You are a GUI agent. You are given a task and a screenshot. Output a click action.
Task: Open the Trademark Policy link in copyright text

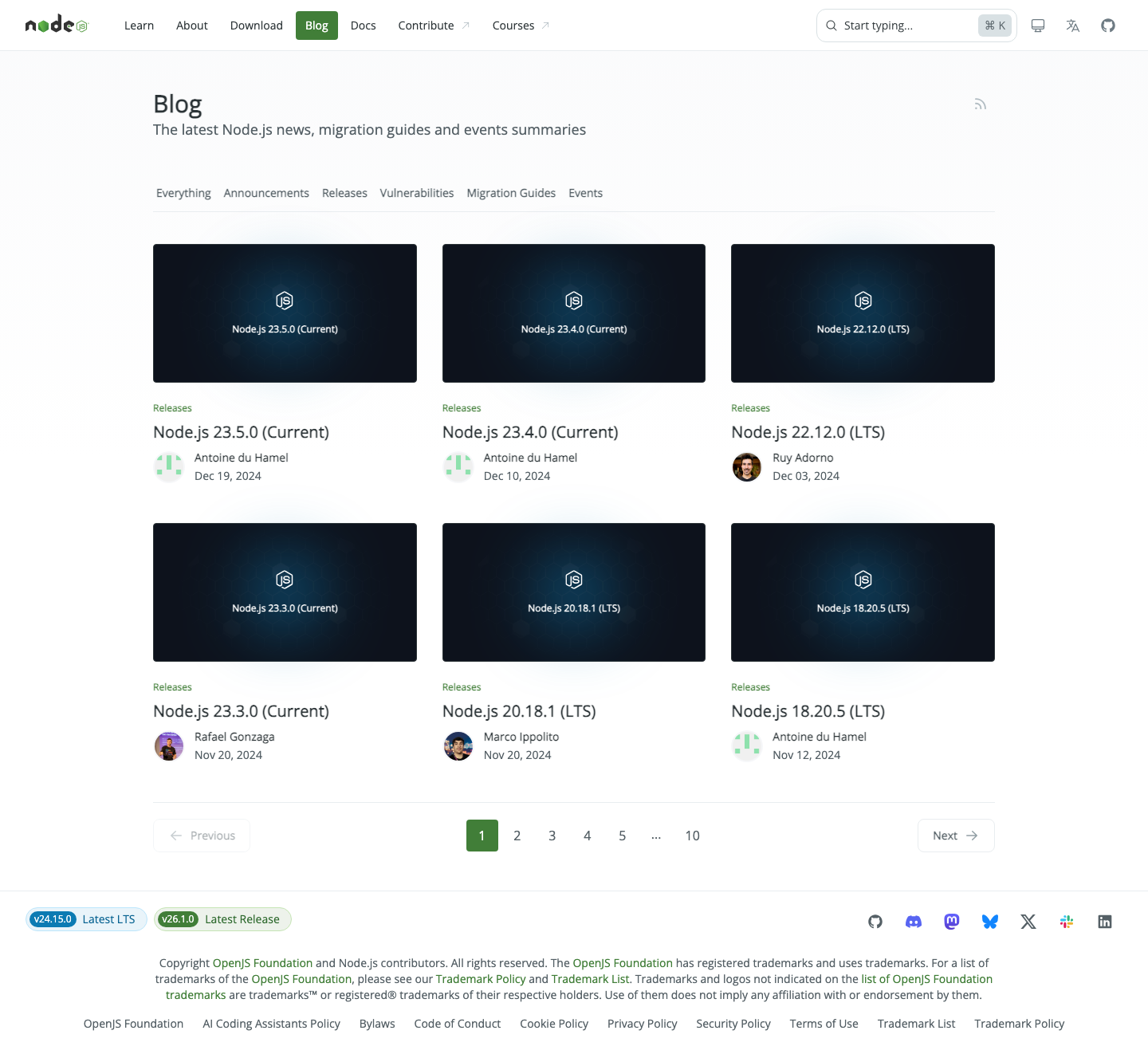click(x=481, y=979)
